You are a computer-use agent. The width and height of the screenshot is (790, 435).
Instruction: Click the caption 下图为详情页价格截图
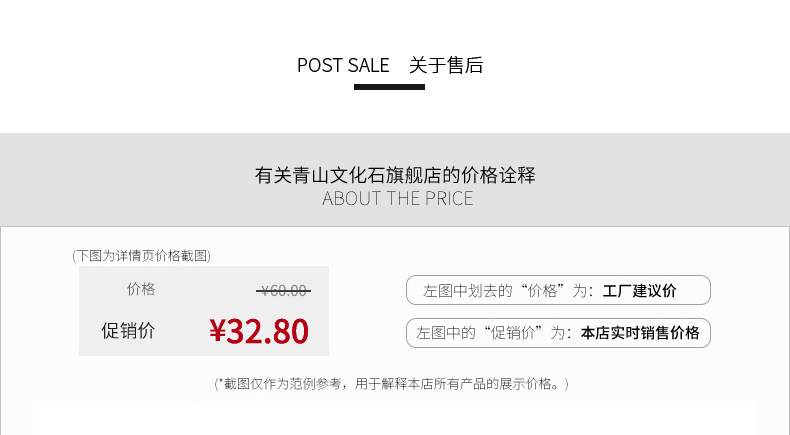pyautogui.click(x=141, y=256)
